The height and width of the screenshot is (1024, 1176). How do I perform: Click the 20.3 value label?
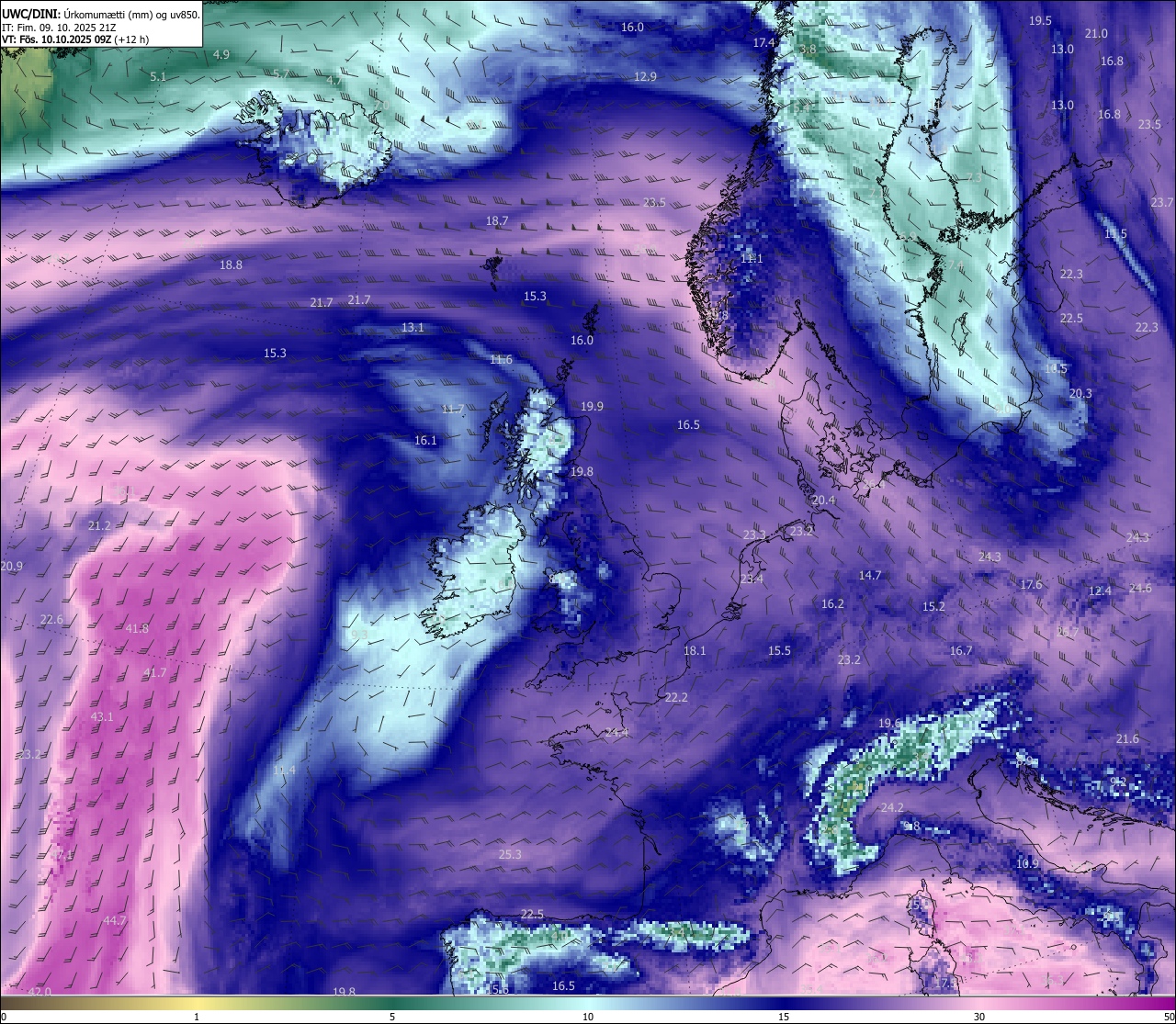(x=1080, y=394)
